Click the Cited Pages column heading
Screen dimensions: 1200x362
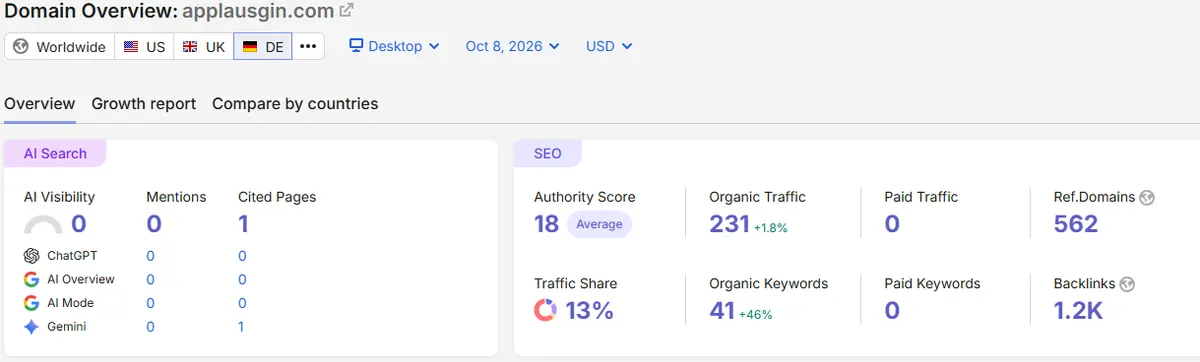click(277, 197)
